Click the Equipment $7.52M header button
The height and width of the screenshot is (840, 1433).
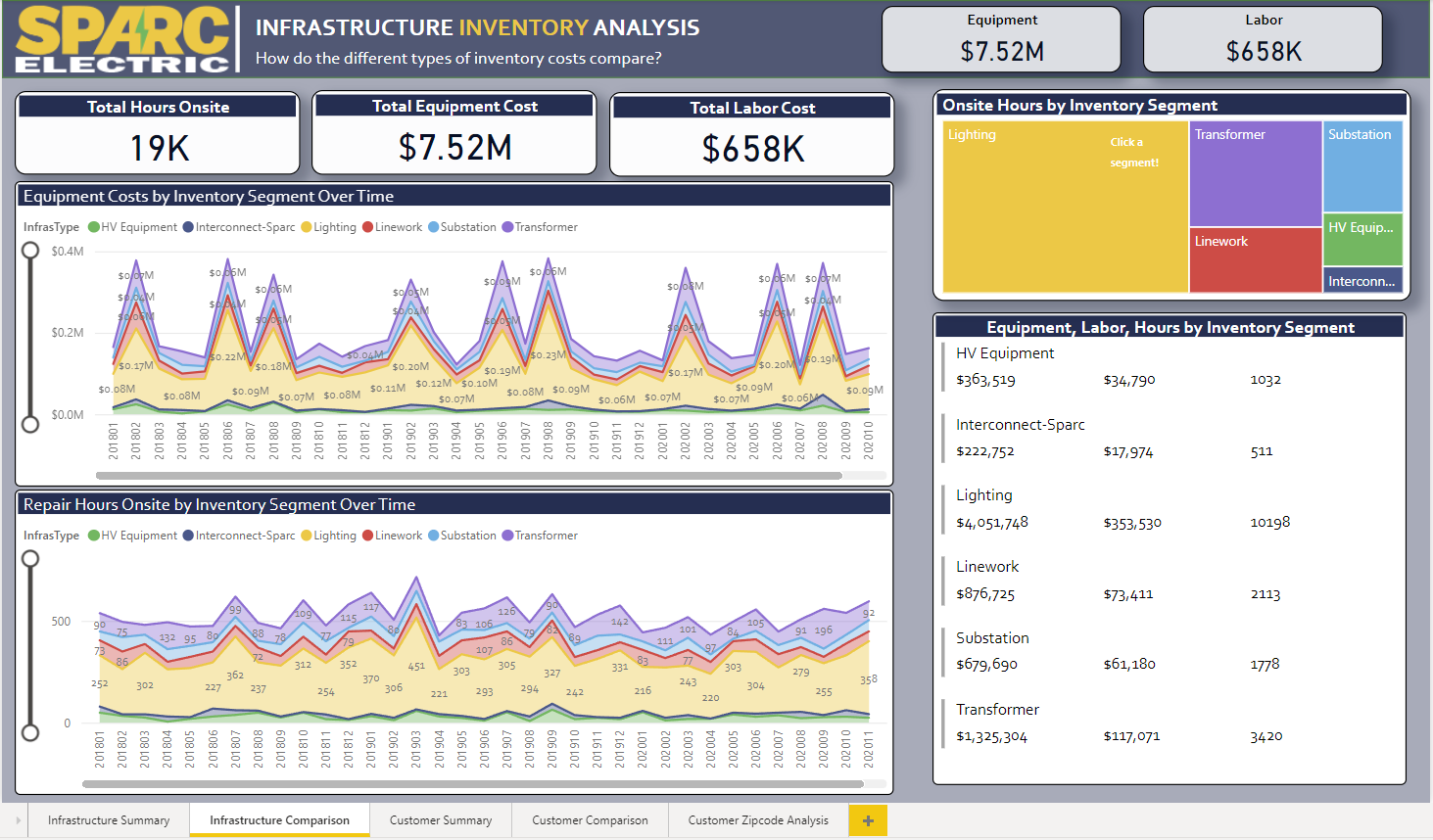[1001, 39]
